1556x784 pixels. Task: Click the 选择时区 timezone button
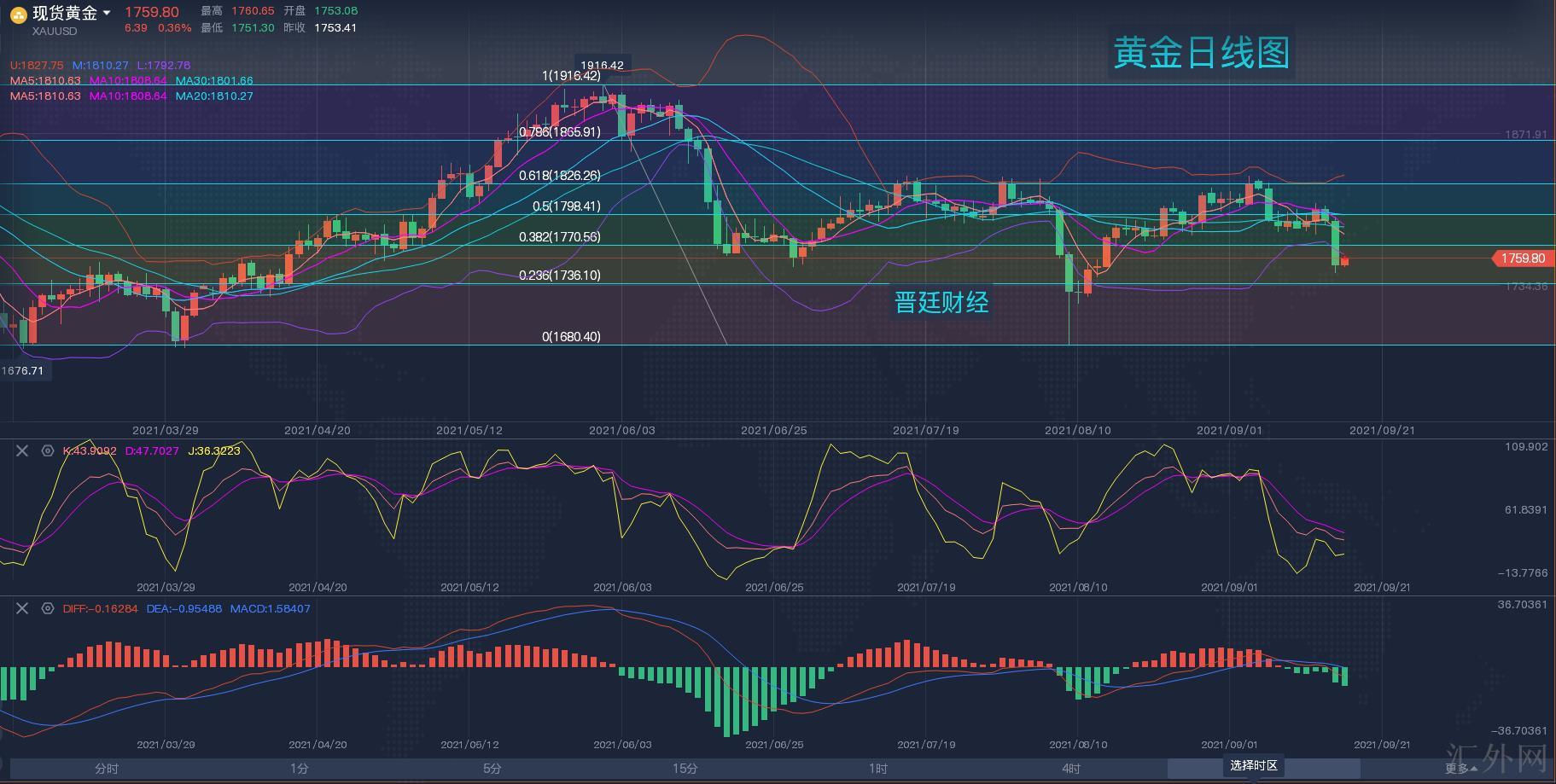(1253, 765)
